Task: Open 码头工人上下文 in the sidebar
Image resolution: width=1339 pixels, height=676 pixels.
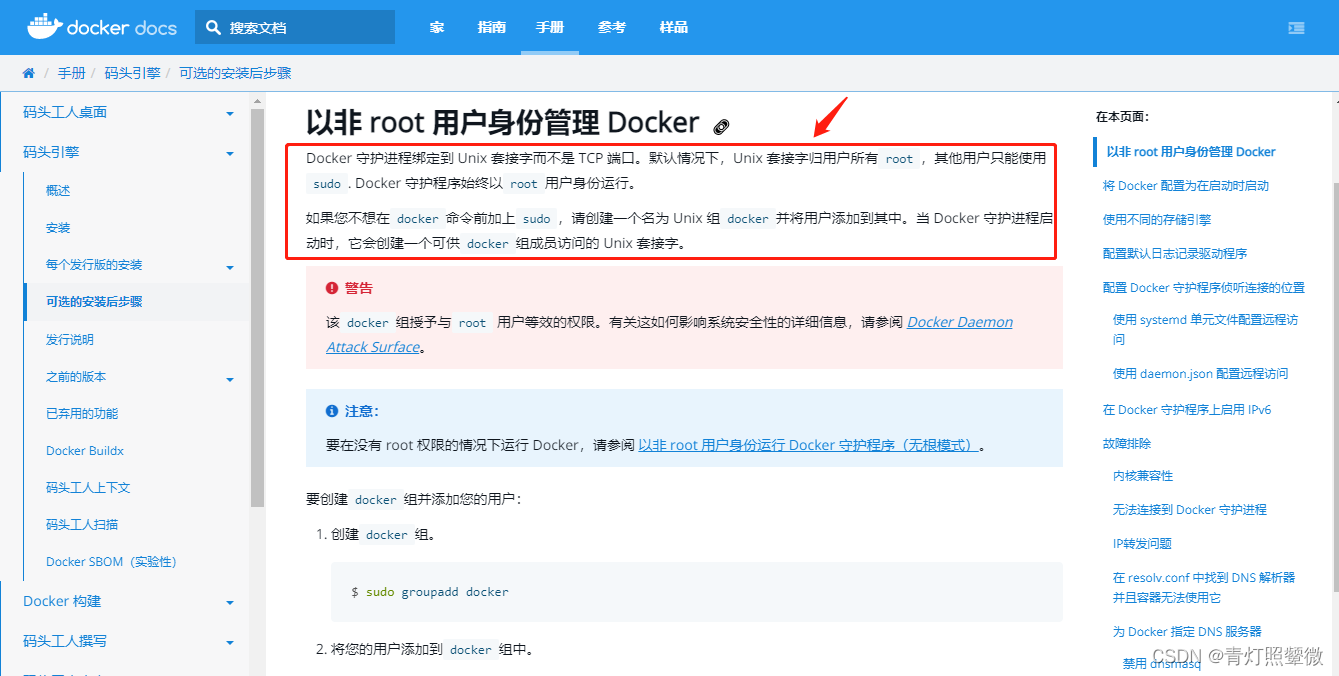Action: coord(88,488)
